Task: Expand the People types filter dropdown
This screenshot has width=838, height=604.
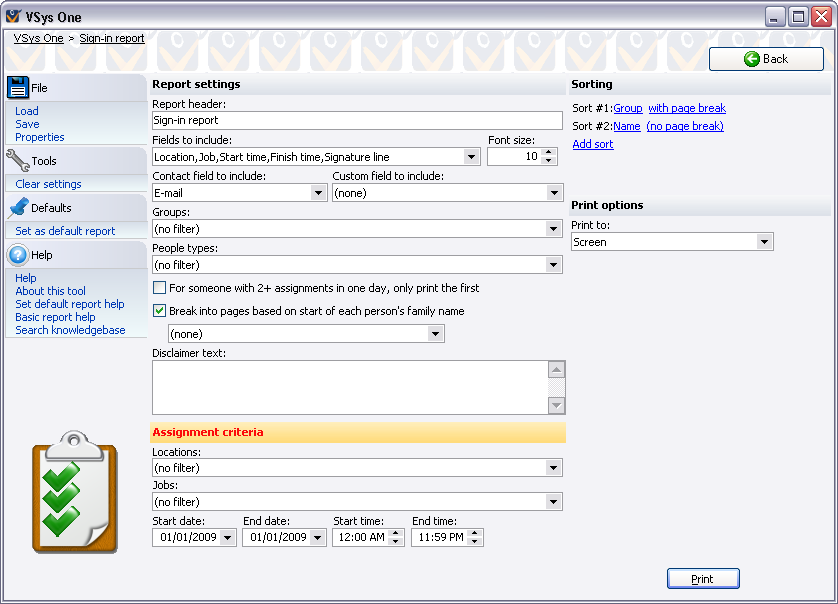Action: (x=553, y=265)
